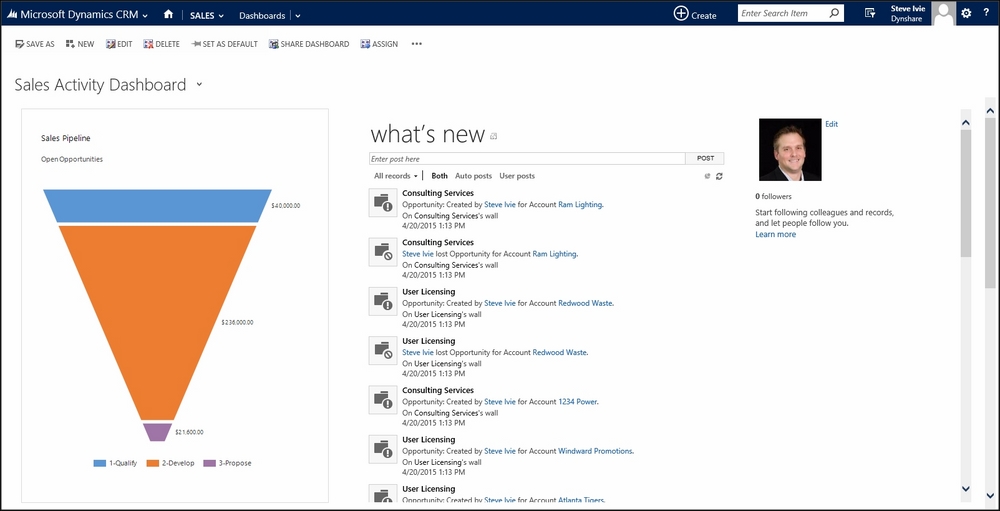Click the blue 1-Qualify funnel segment

click(x=157, y=205)
